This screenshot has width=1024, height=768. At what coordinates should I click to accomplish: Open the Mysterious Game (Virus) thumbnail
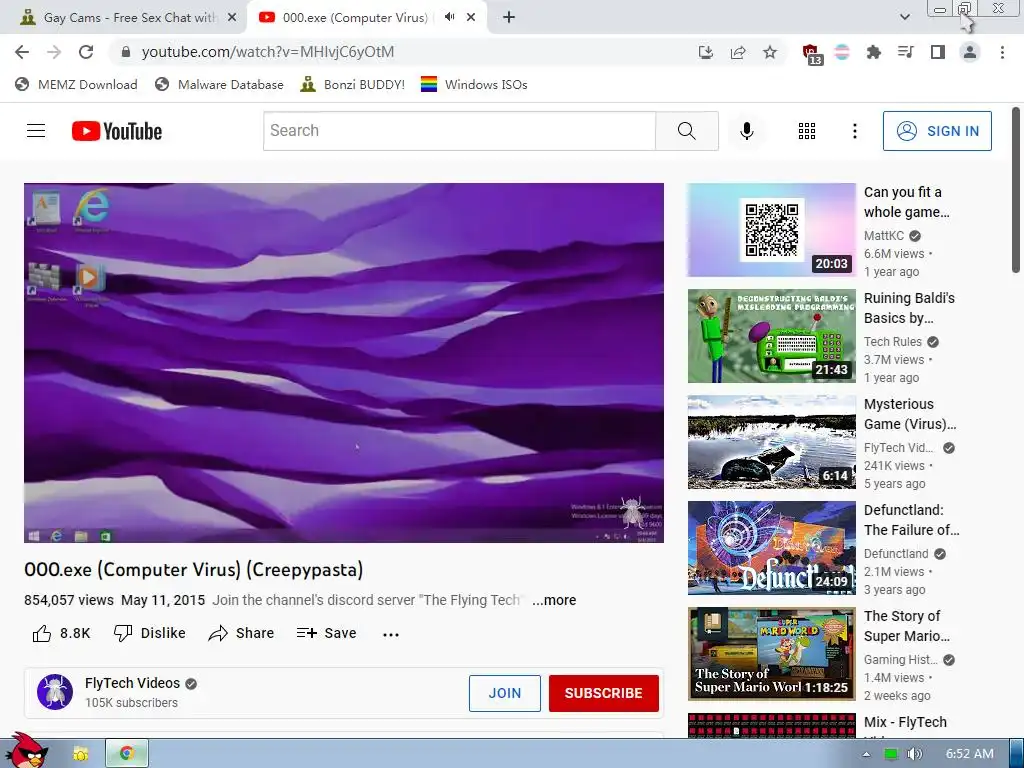tap(771, 441)
